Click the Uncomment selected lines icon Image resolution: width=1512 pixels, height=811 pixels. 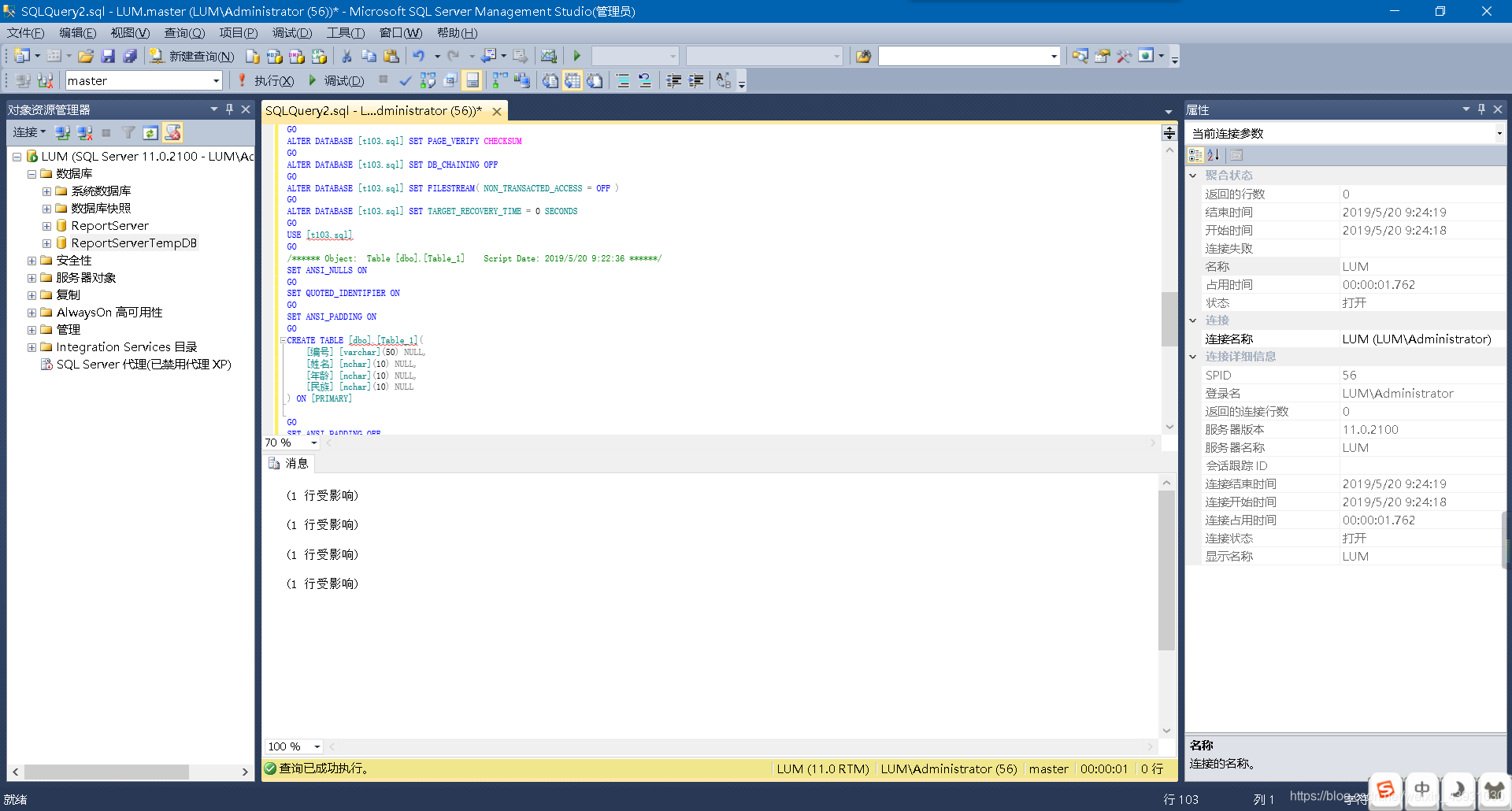645,80
